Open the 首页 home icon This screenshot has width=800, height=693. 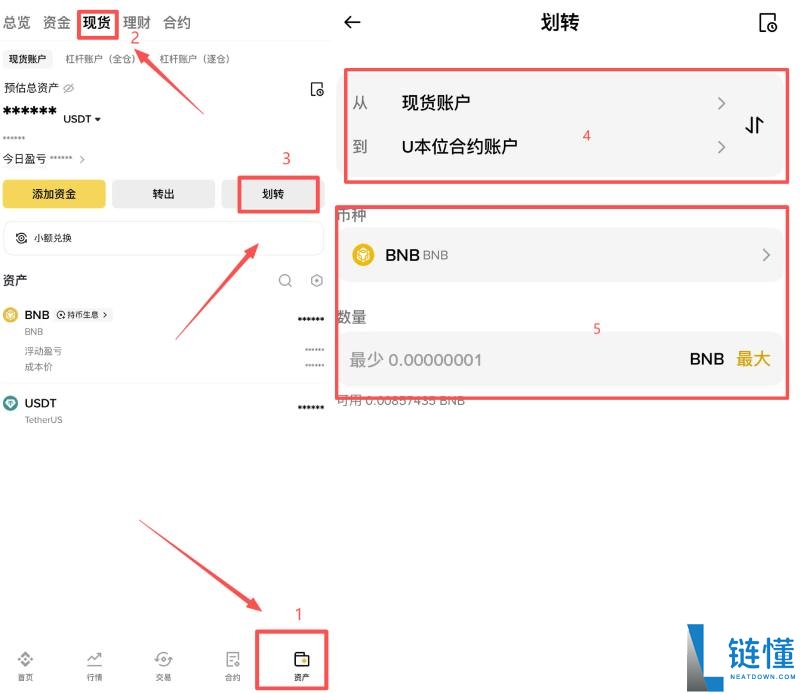[25, 660]
